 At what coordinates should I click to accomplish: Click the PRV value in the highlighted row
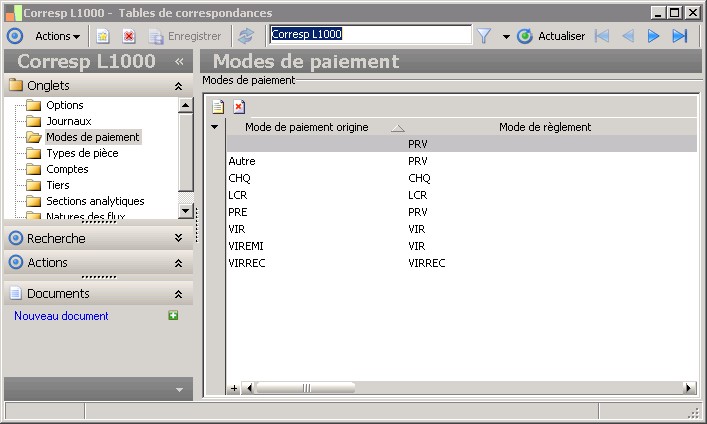pyautogui.click(x=418, y=144)
